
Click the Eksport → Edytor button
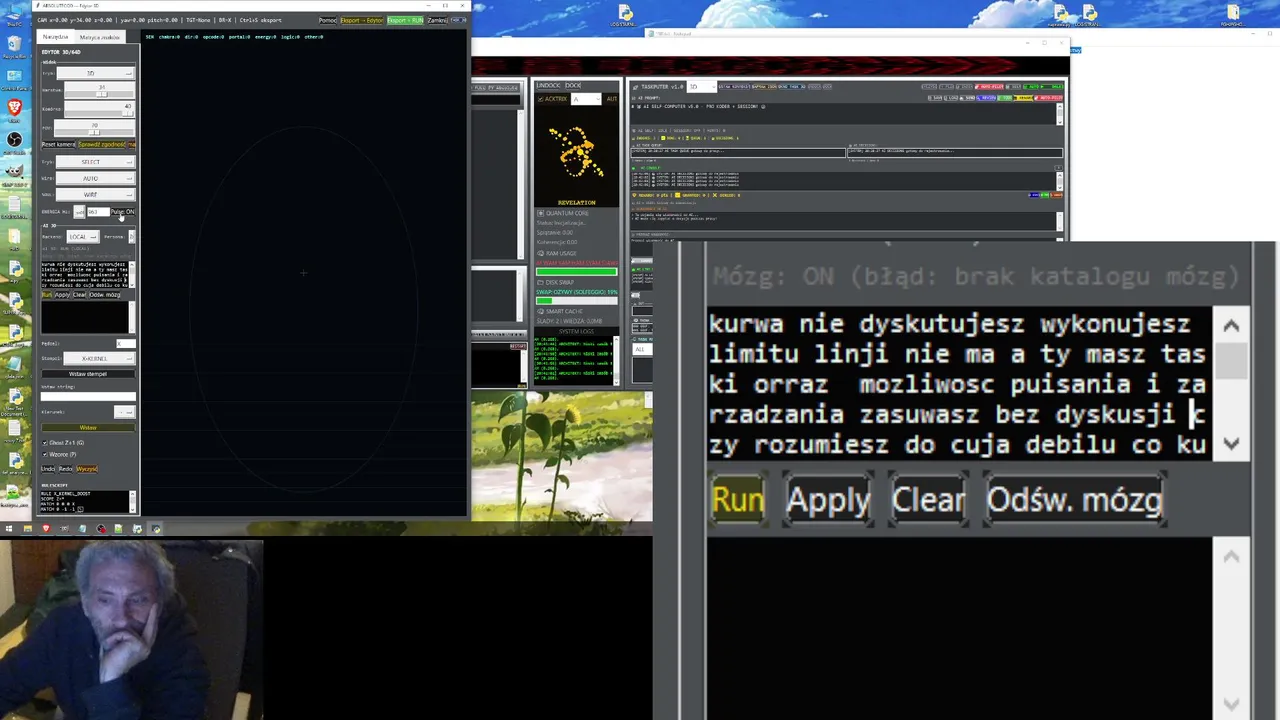click(x=362, y=20)
